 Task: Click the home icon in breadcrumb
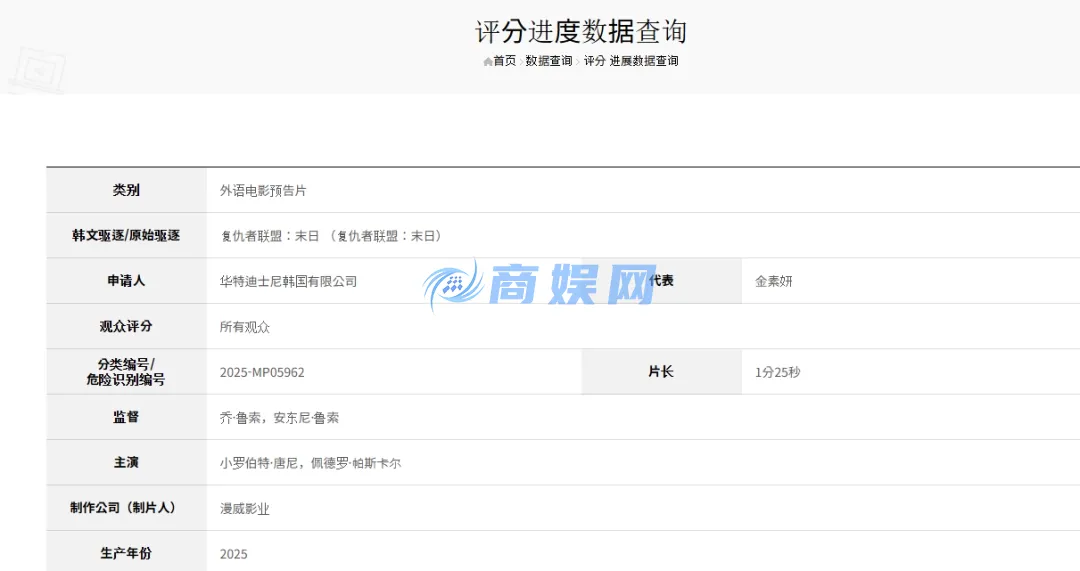488,61
